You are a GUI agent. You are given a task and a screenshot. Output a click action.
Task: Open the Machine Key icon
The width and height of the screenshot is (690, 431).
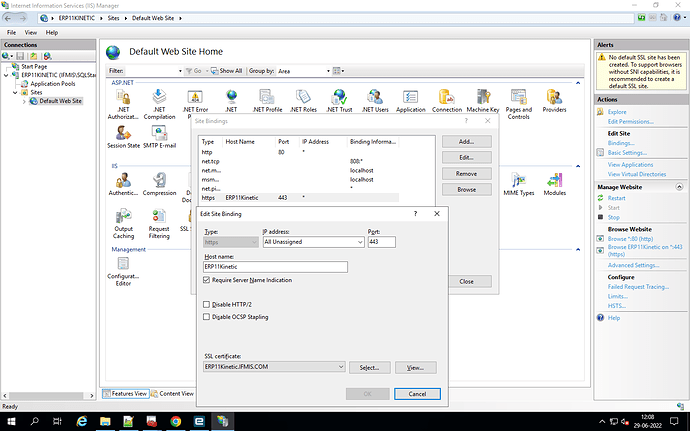483,101
